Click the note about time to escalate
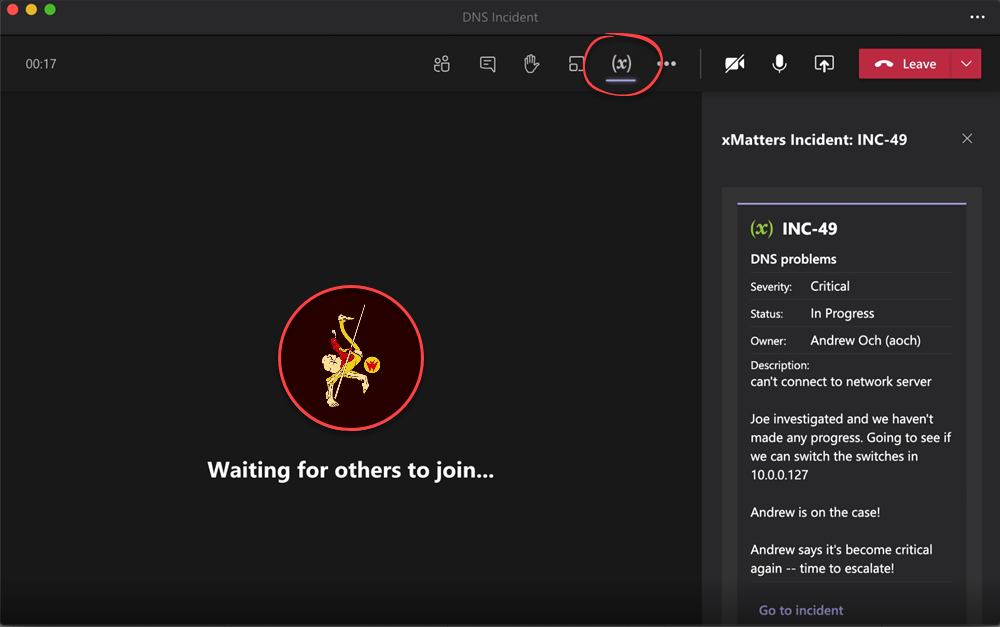Viewport: 1000px width, 627px height. pyautogui.click(x=841, y=559)
